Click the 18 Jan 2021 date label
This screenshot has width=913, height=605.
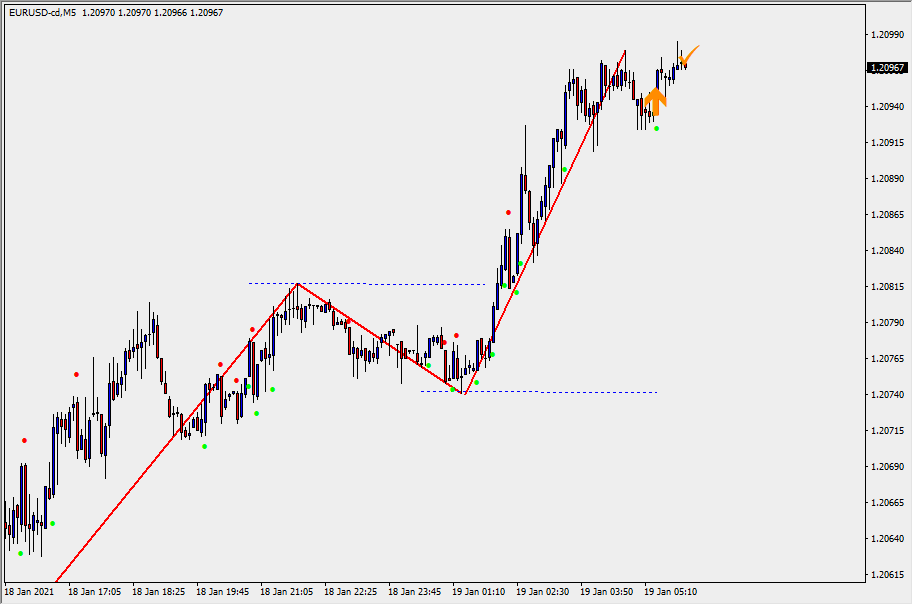[x=29, y=592]
